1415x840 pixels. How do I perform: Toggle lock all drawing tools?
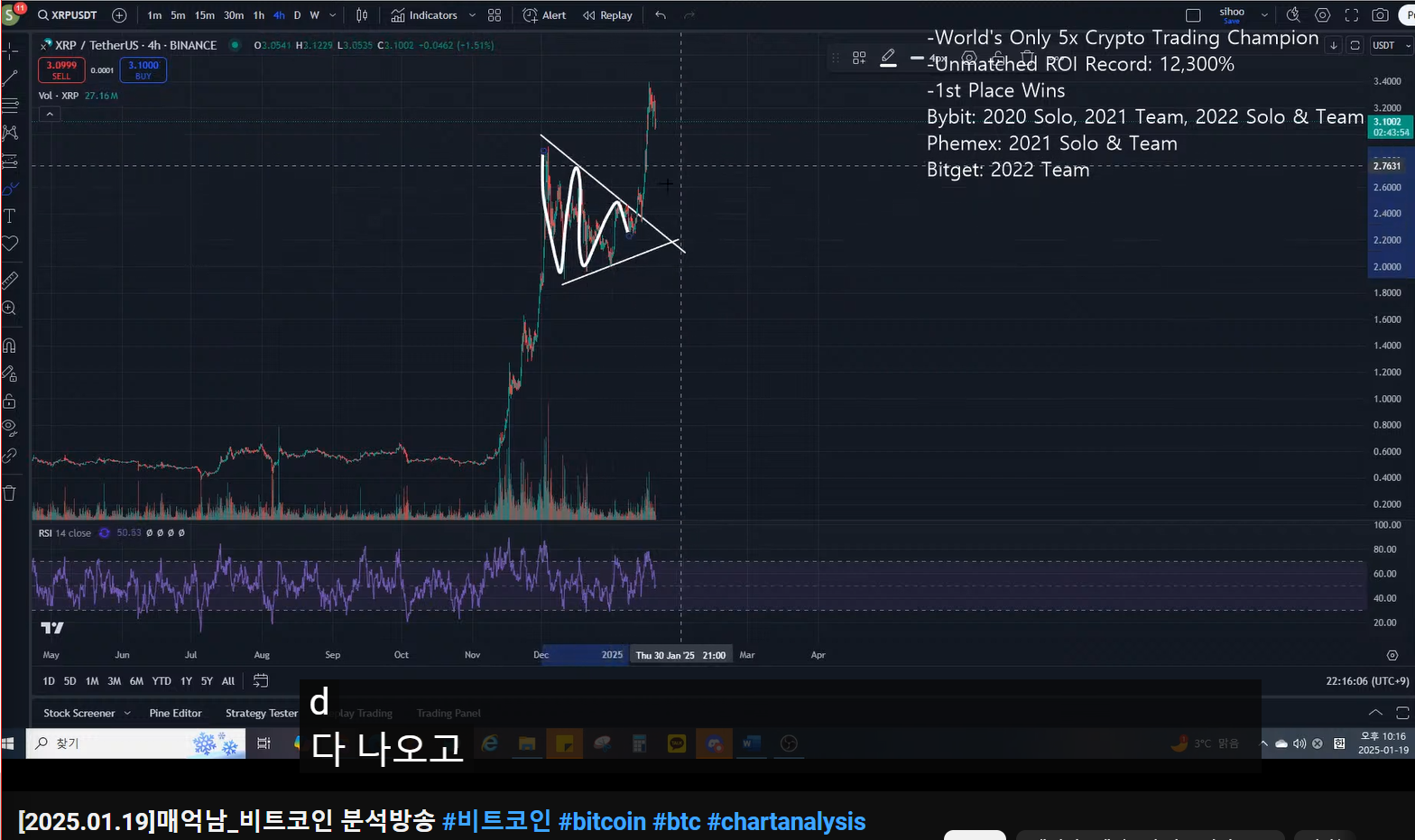pos(10,401)
